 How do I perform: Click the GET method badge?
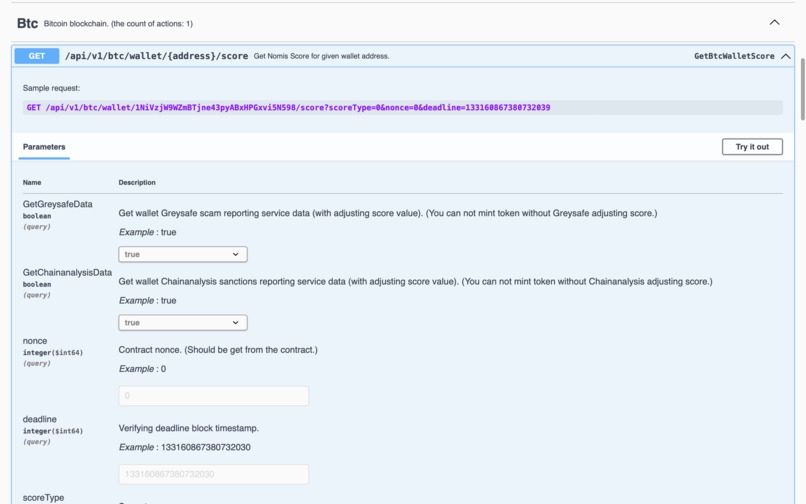click(36, 56)
